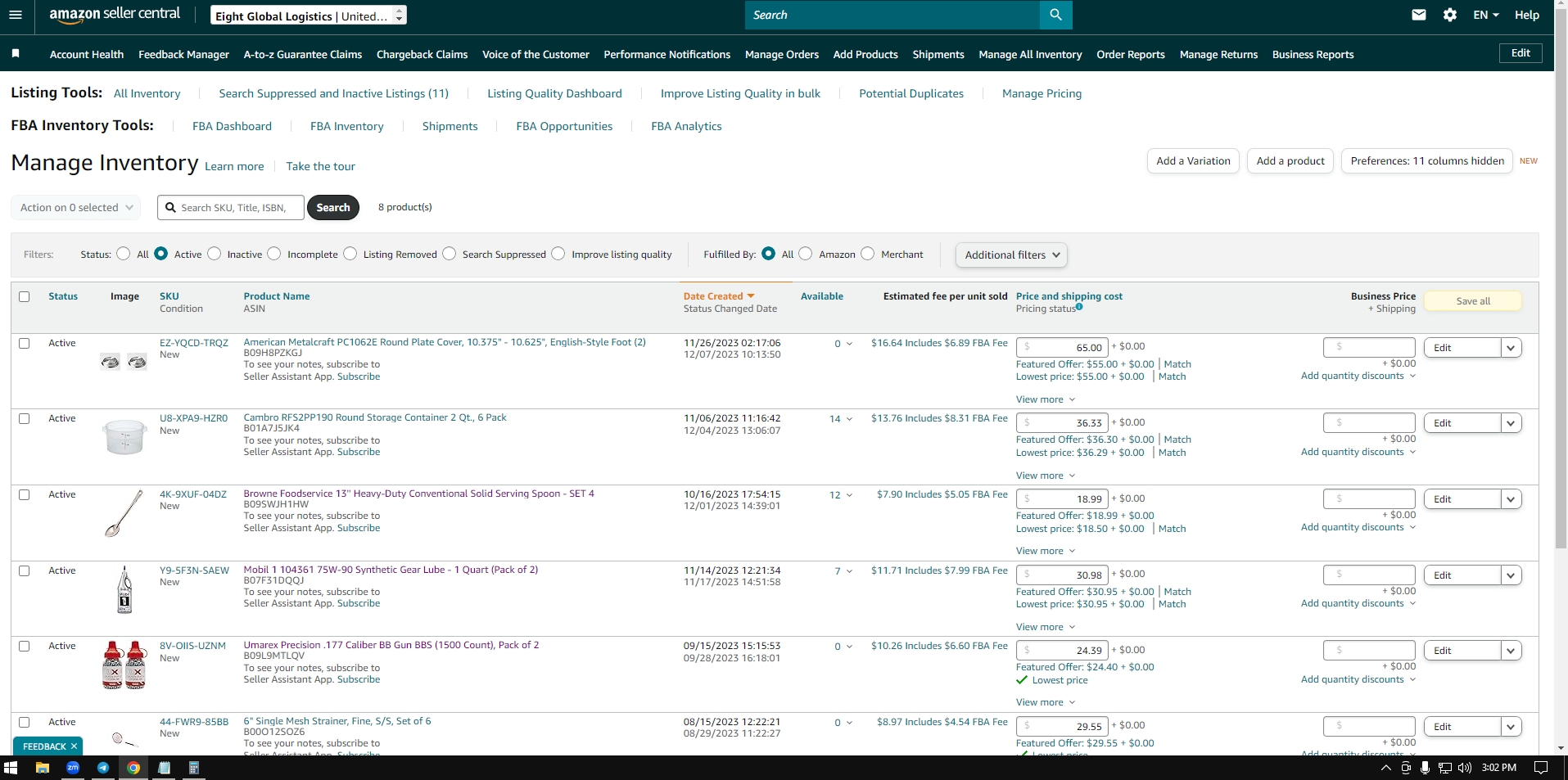Open File Explorer from the taskbar
The width and height of the screenshot is (1568, 780).
click(43, 768)
